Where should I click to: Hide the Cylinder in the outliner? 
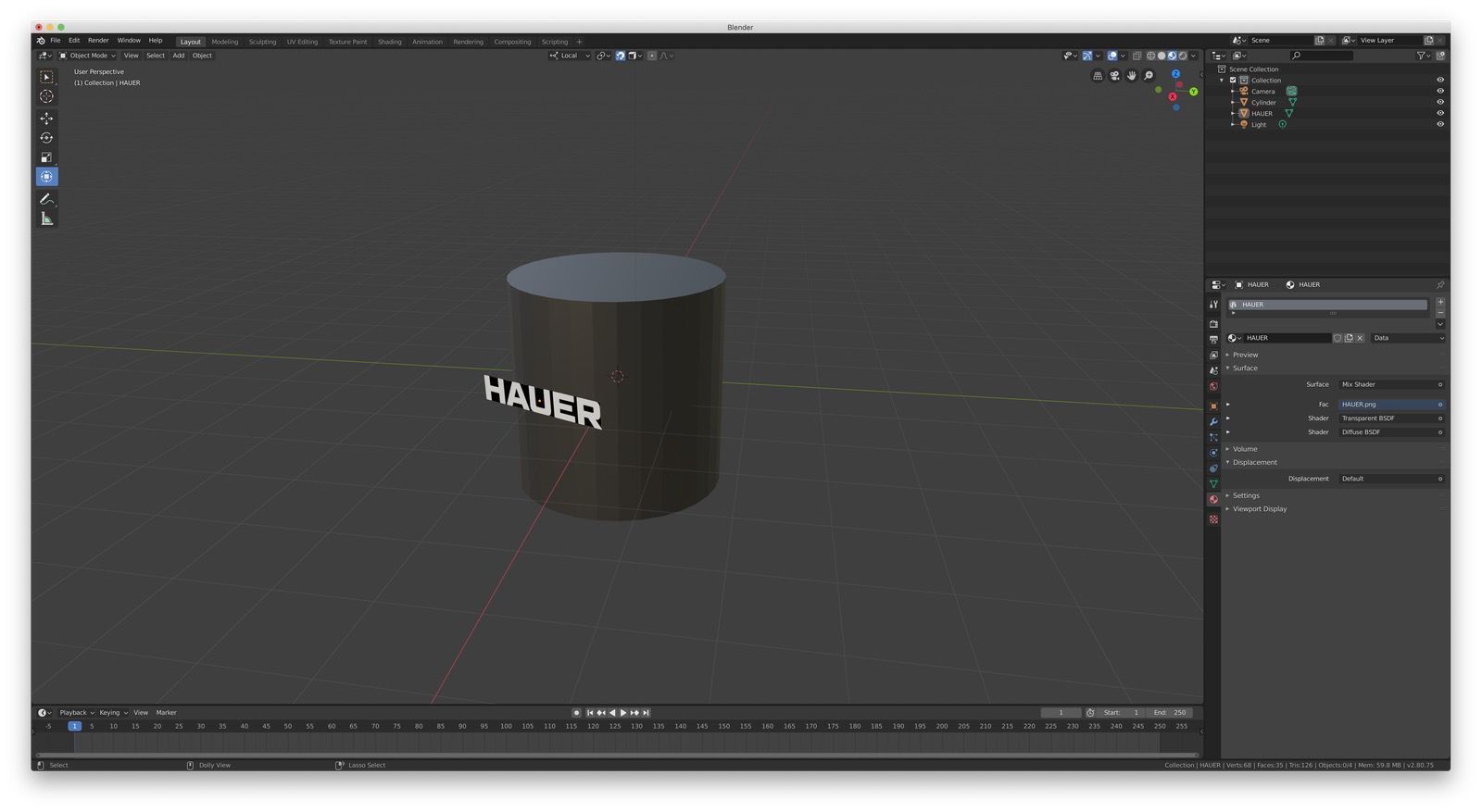click(x=1440, y=102)
